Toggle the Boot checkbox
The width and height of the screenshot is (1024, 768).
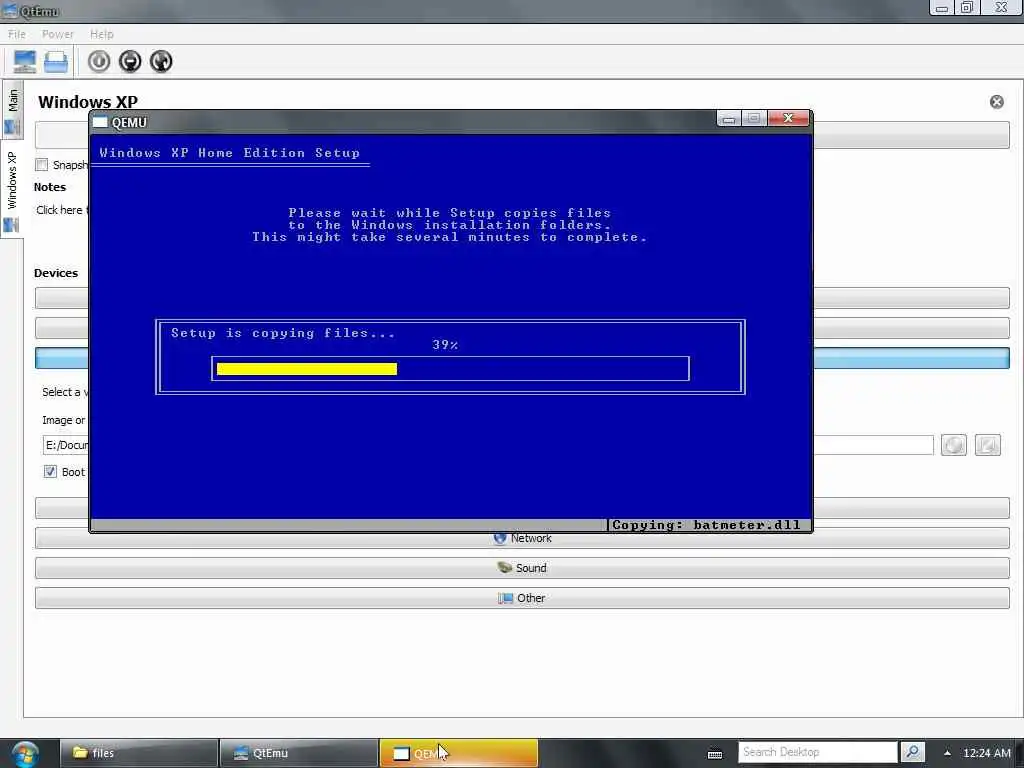50,472
